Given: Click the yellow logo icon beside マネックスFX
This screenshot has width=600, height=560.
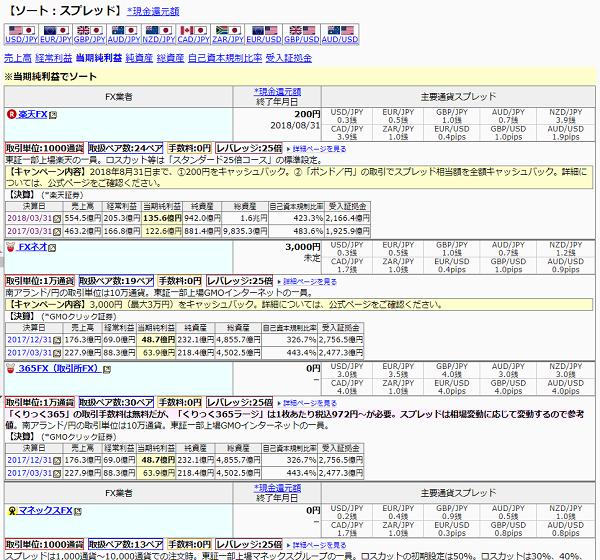Looking at the screenshot, I should click(12, 511).
